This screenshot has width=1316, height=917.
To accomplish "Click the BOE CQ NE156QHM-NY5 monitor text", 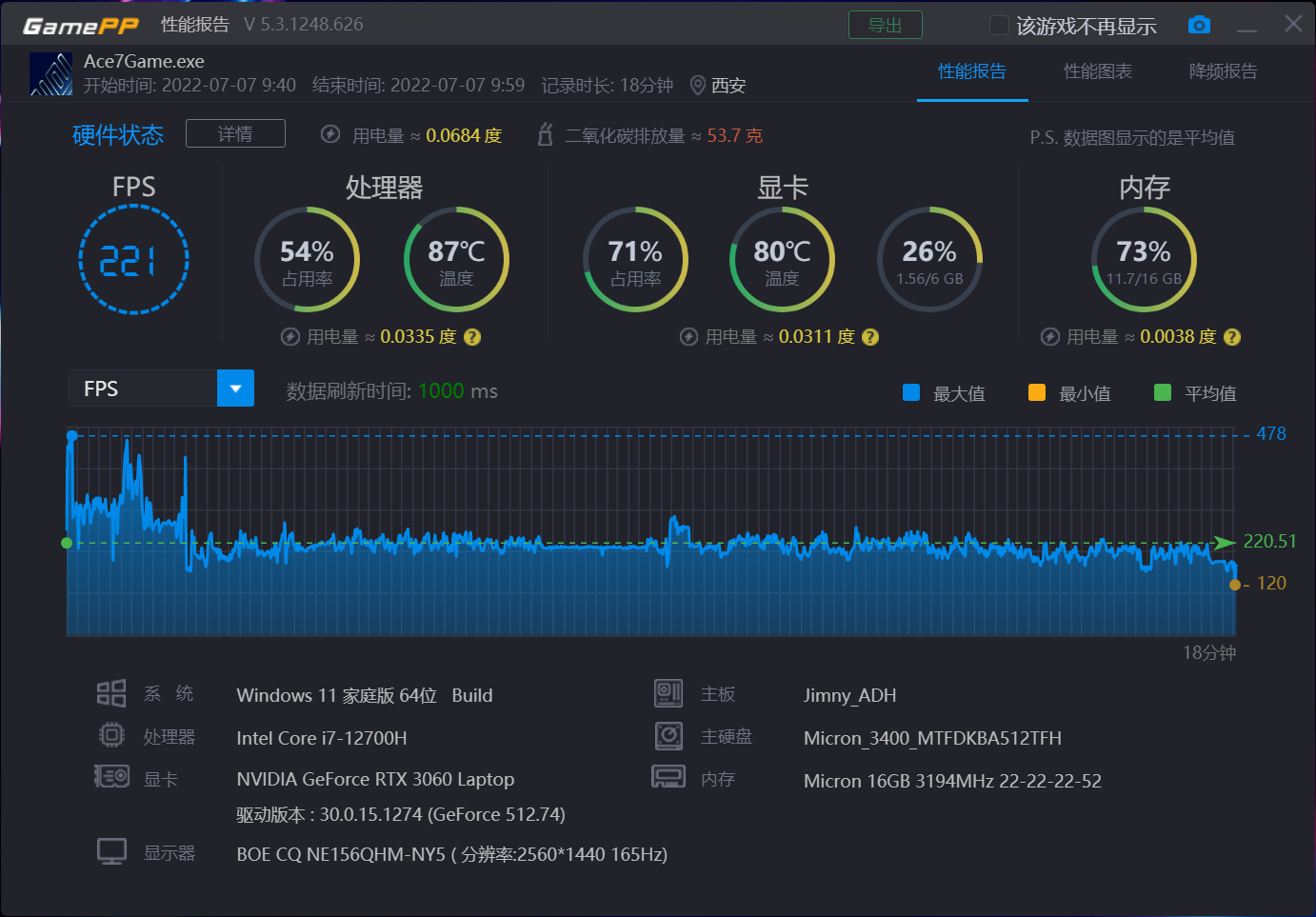I will tap(451, 854).
